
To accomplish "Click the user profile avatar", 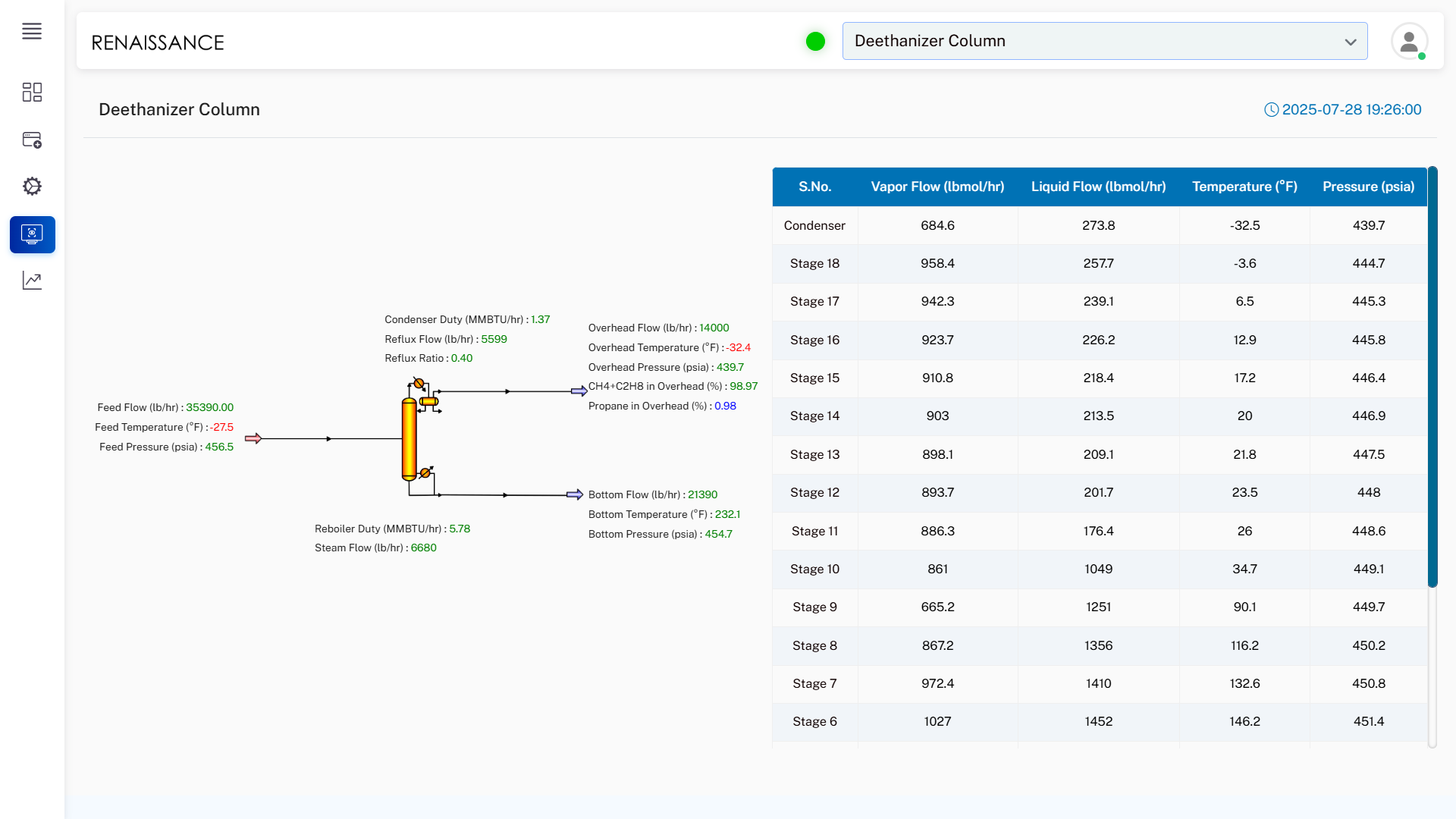I will (x=1409, y=42).
